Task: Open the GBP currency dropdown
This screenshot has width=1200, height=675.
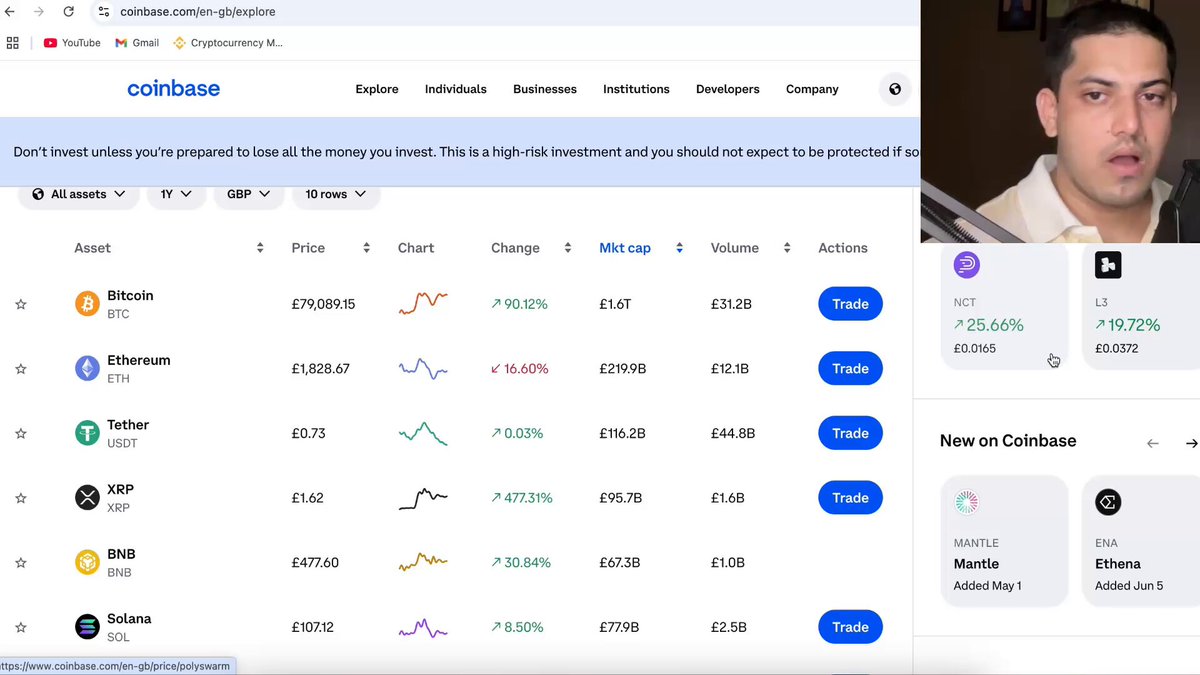Action: coord(249,194)
